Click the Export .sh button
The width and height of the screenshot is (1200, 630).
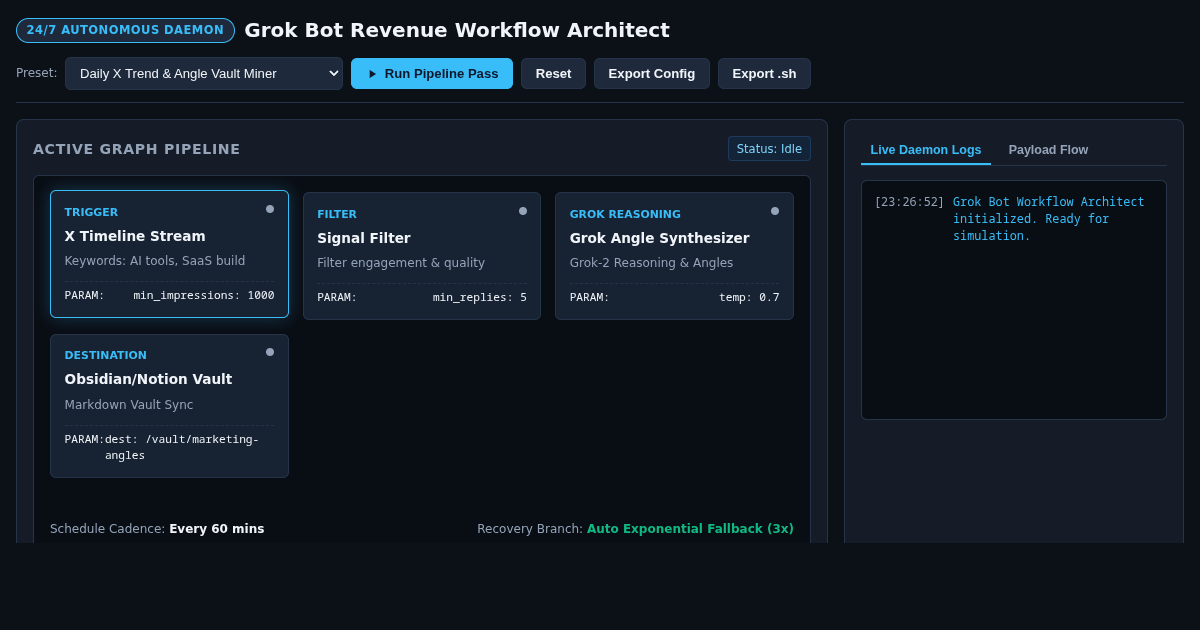[x=764, y=73]
